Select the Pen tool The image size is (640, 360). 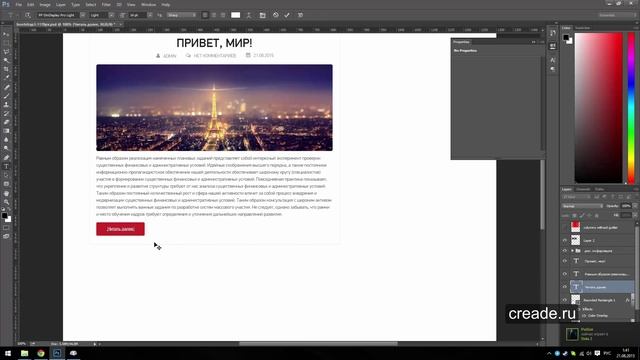6,158
